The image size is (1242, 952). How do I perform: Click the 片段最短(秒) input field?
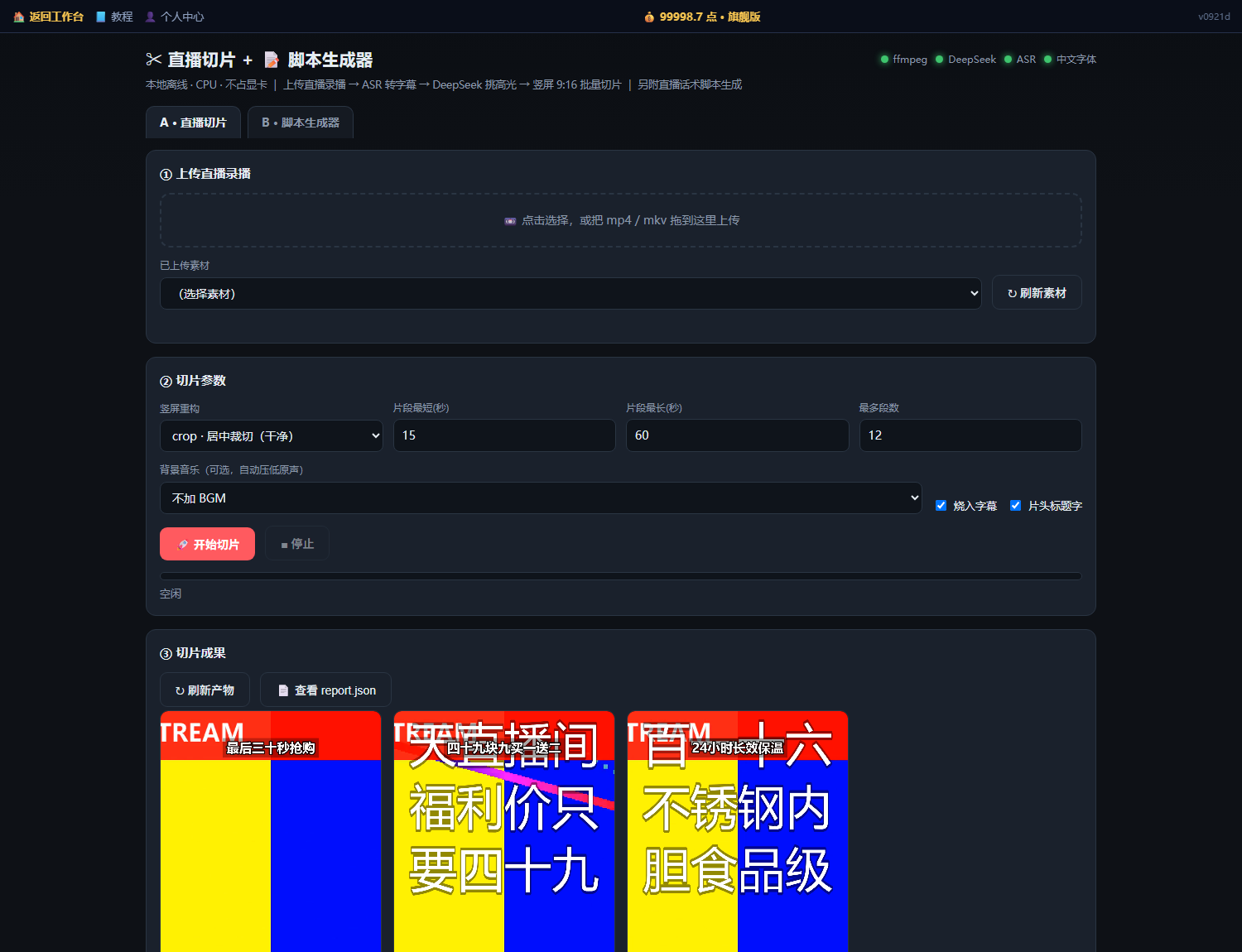coord(504,435)
